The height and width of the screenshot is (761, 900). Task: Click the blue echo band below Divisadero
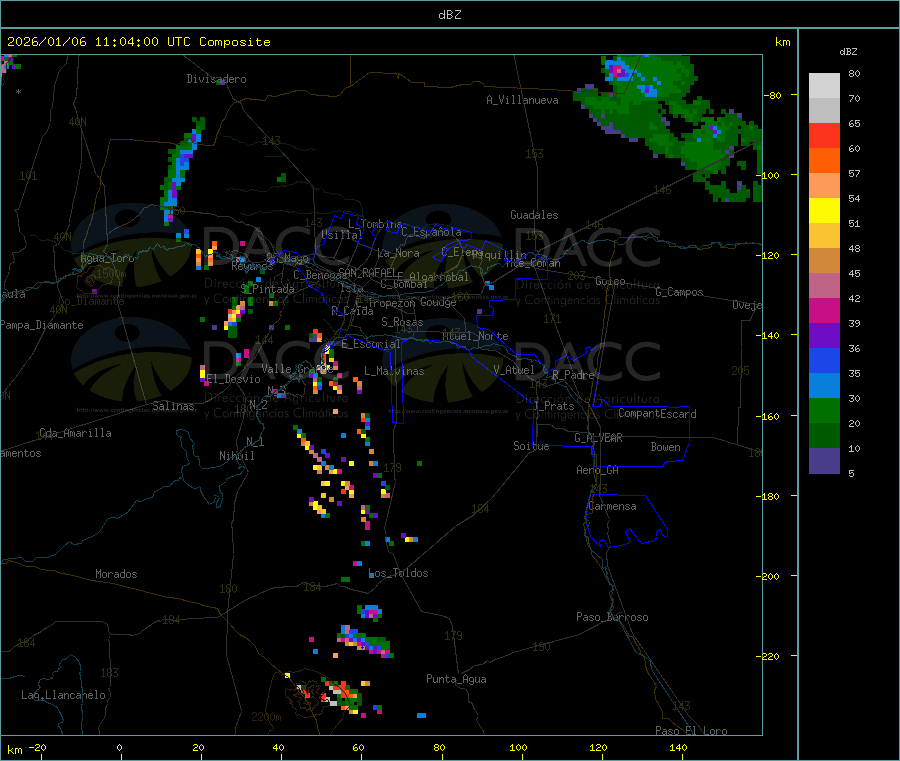click(x=181, y=169)
